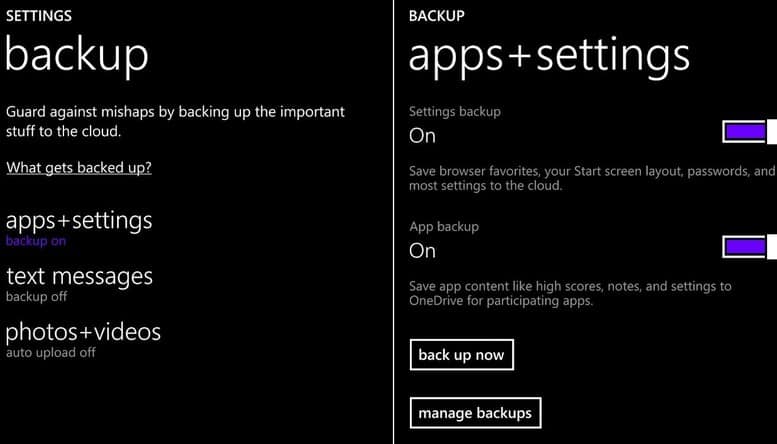Viewport: 777px width, 444px height.
Task: Click the BACKUP header on the right screen
Action: coord(437,15)
